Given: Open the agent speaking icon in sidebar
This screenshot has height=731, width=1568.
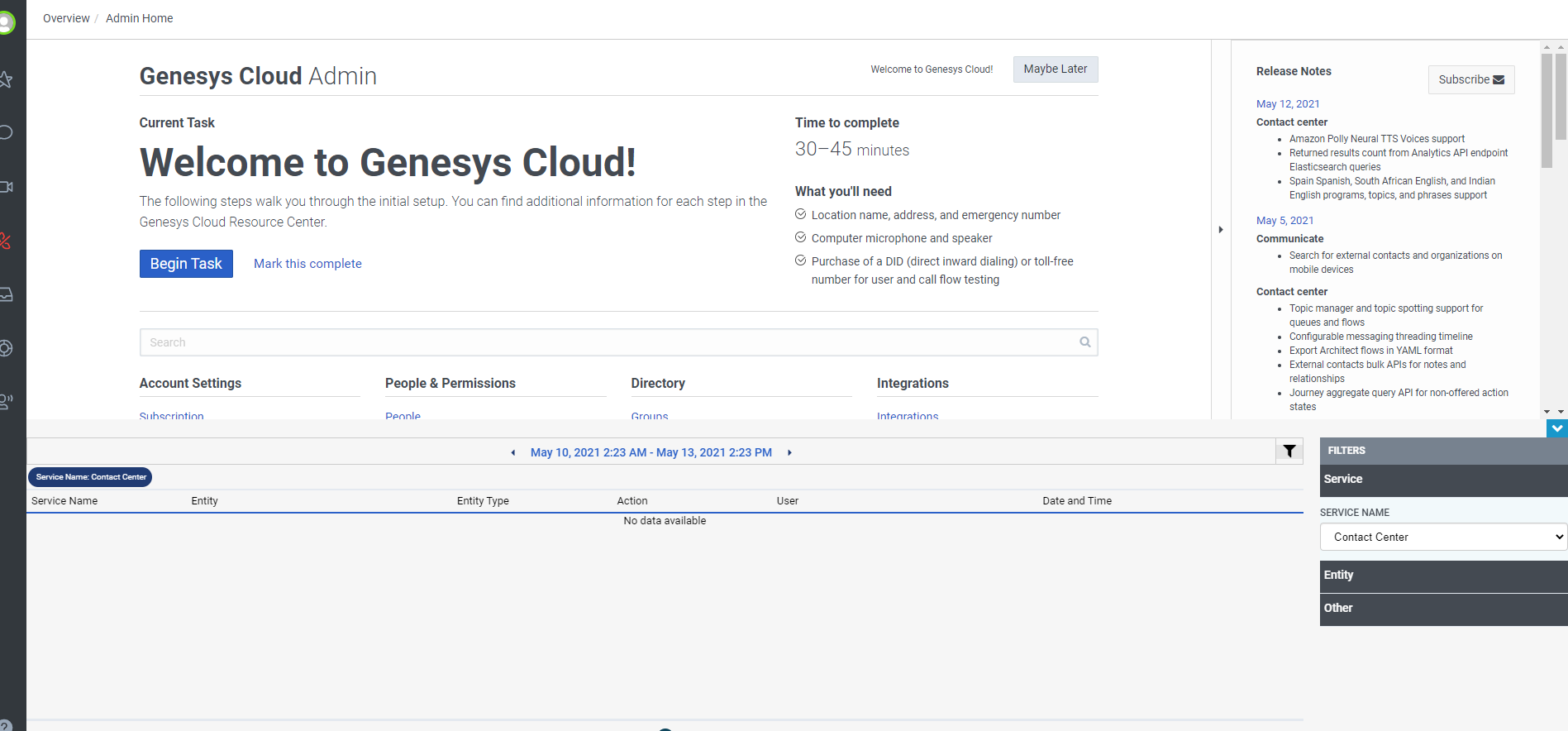Looking at the screenshot, I should tap(5, 402).
